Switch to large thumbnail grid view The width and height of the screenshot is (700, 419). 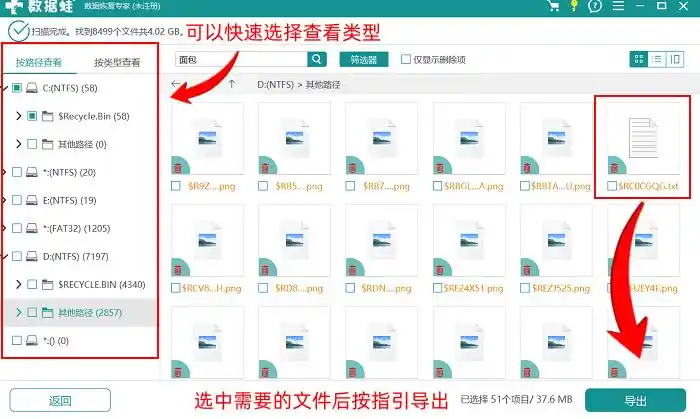(x=638, y=59)
